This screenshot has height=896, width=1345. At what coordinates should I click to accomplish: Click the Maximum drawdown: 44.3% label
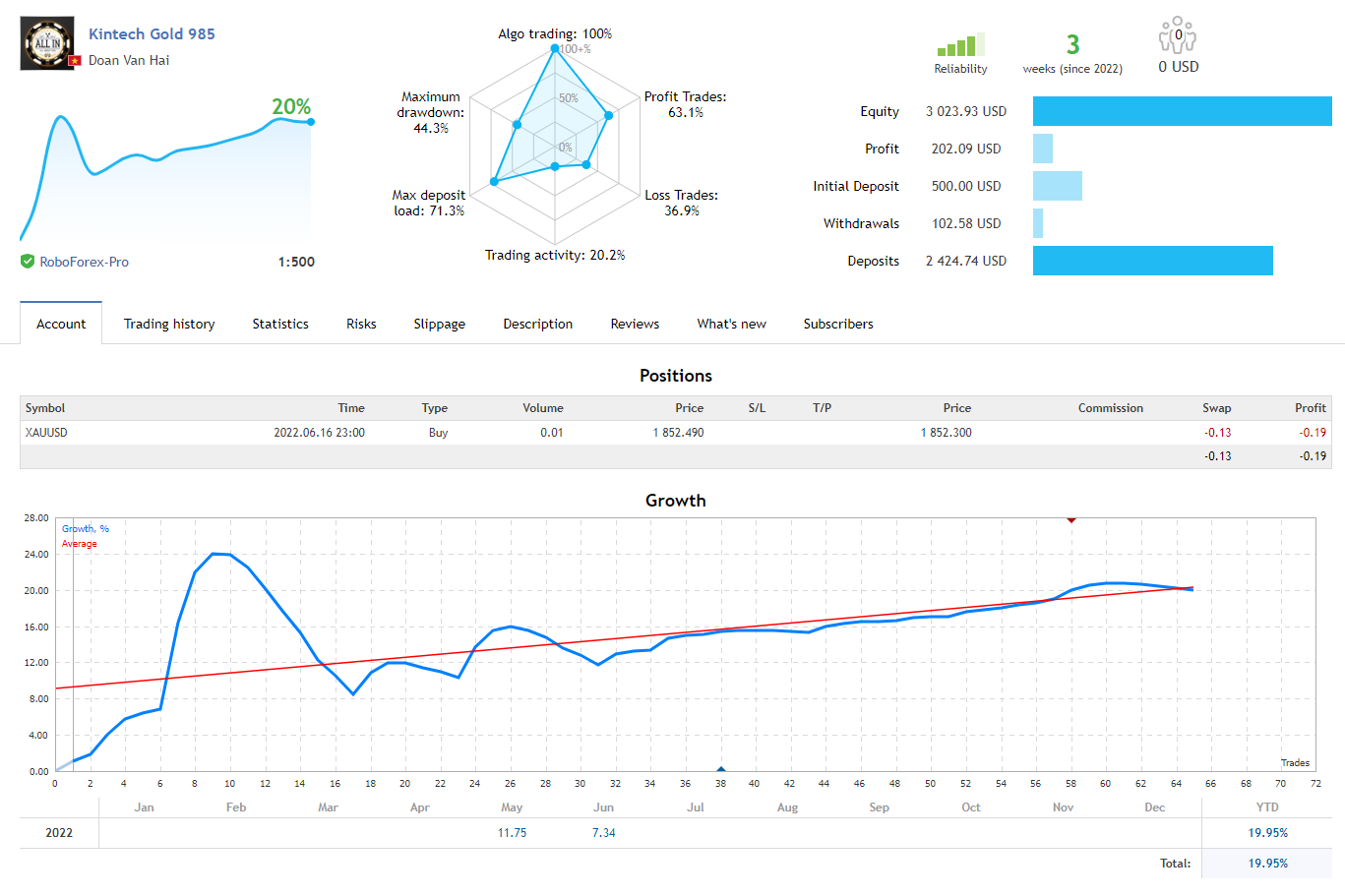click(x=430, y=112)
